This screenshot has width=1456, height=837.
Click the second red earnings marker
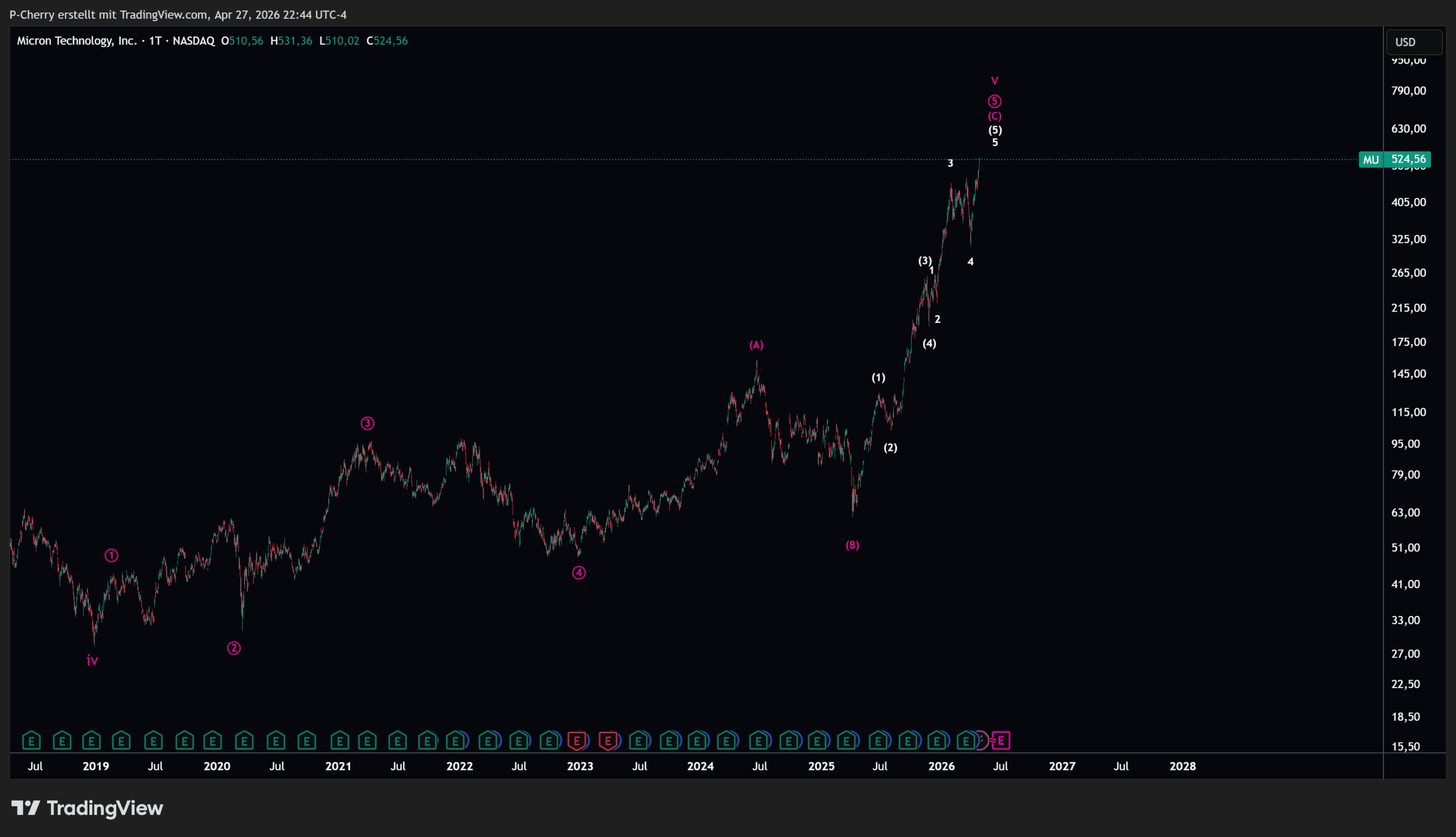pos(607,740)
